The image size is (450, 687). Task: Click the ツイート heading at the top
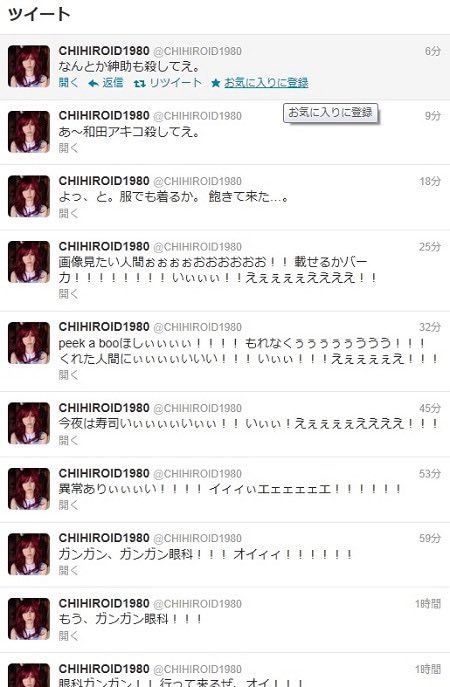pos(39,14)
